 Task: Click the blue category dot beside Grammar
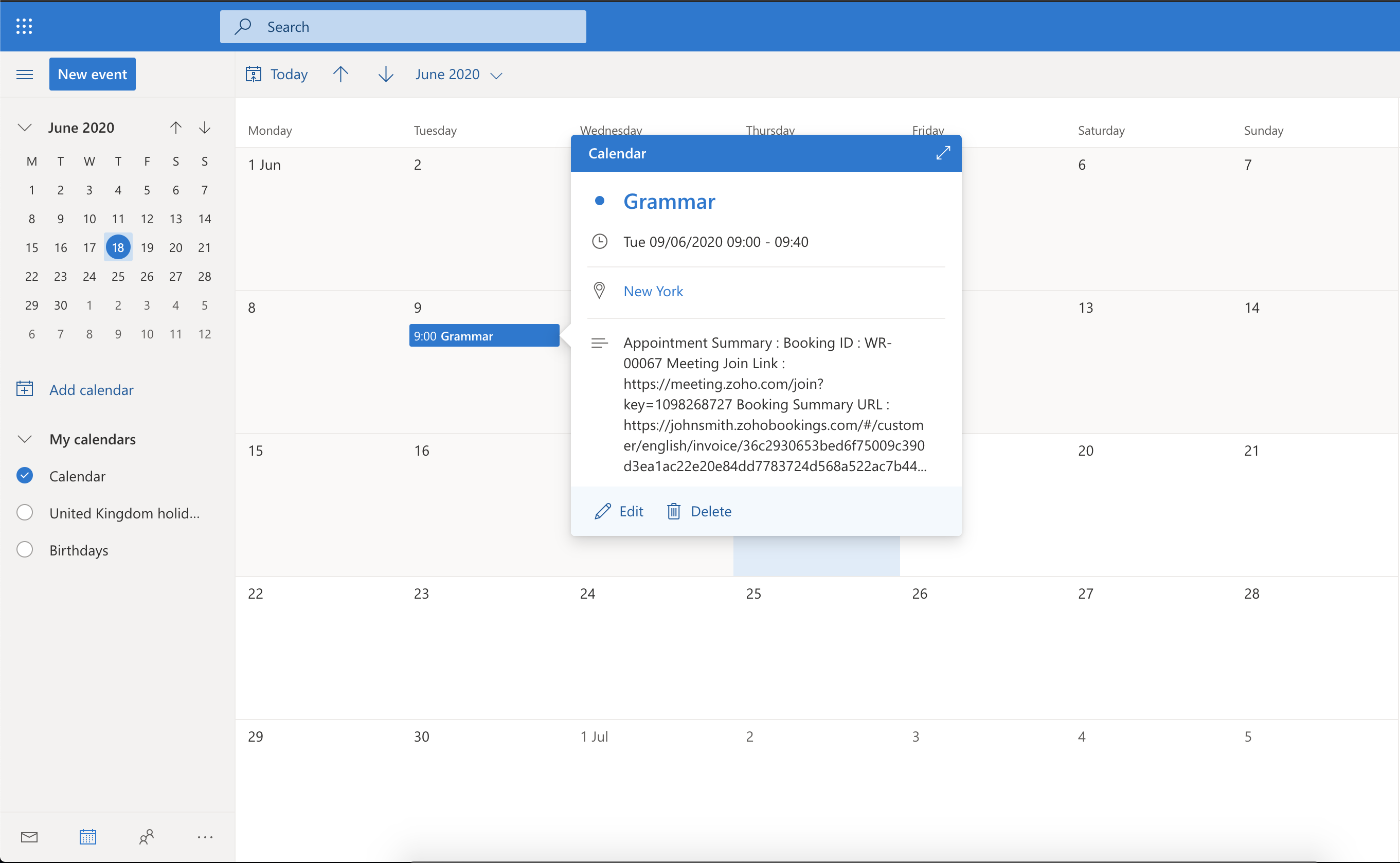[x=599, y=201]
